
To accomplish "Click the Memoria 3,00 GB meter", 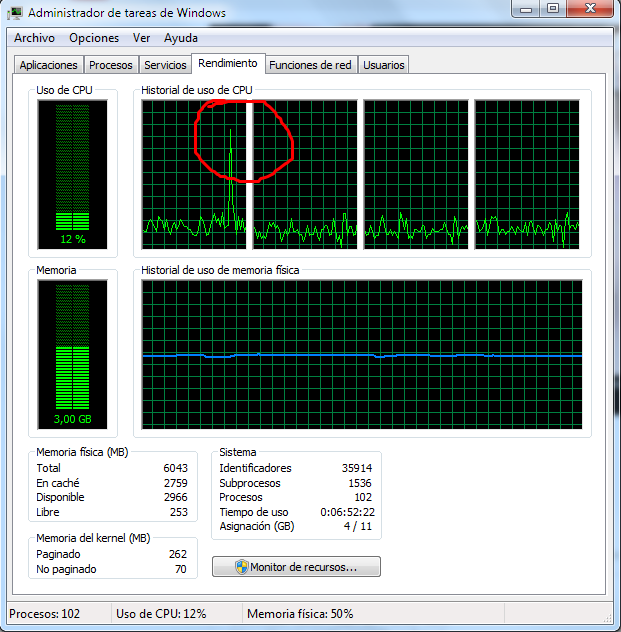I will [73, 355].
